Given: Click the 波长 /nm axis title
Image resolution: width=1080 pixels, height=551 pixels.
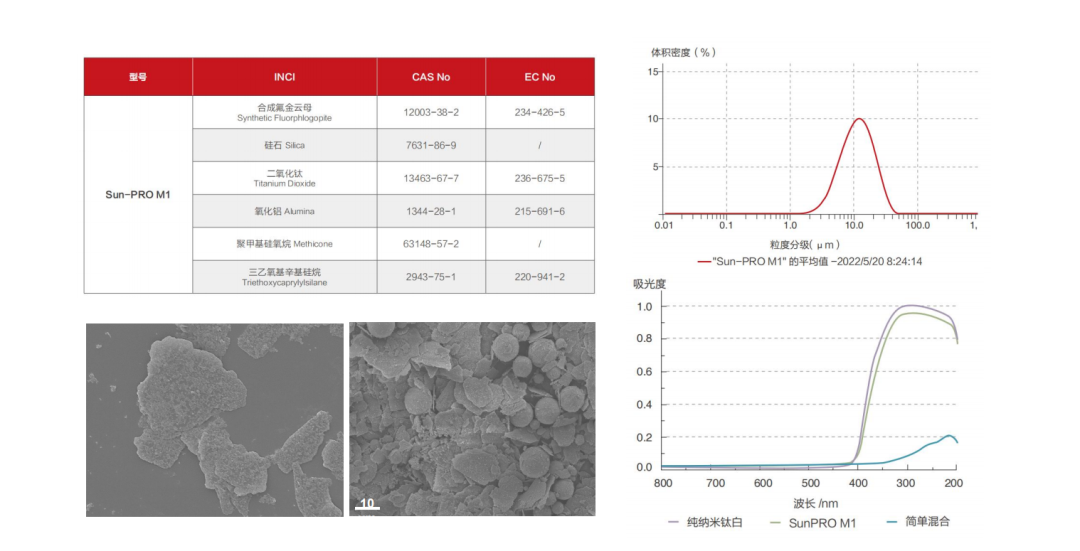Looking at the screenshot, I should click(x=816, y=503).
